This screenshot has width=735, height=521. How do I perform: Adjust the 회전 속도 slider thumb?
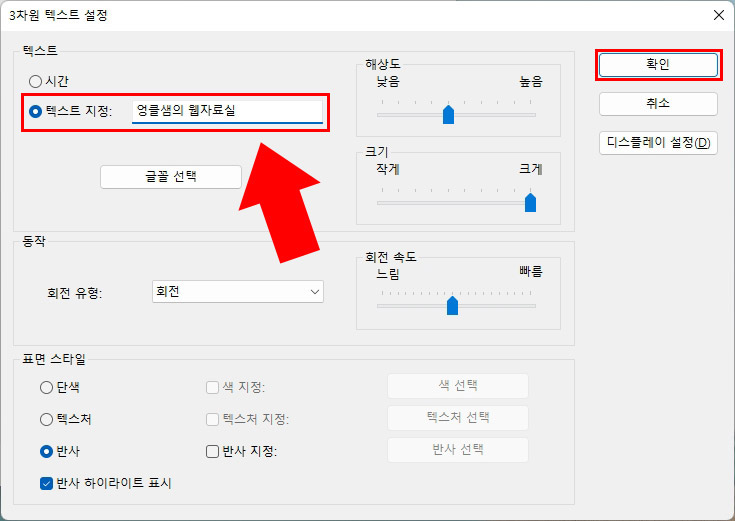click(x=452, y=306)
